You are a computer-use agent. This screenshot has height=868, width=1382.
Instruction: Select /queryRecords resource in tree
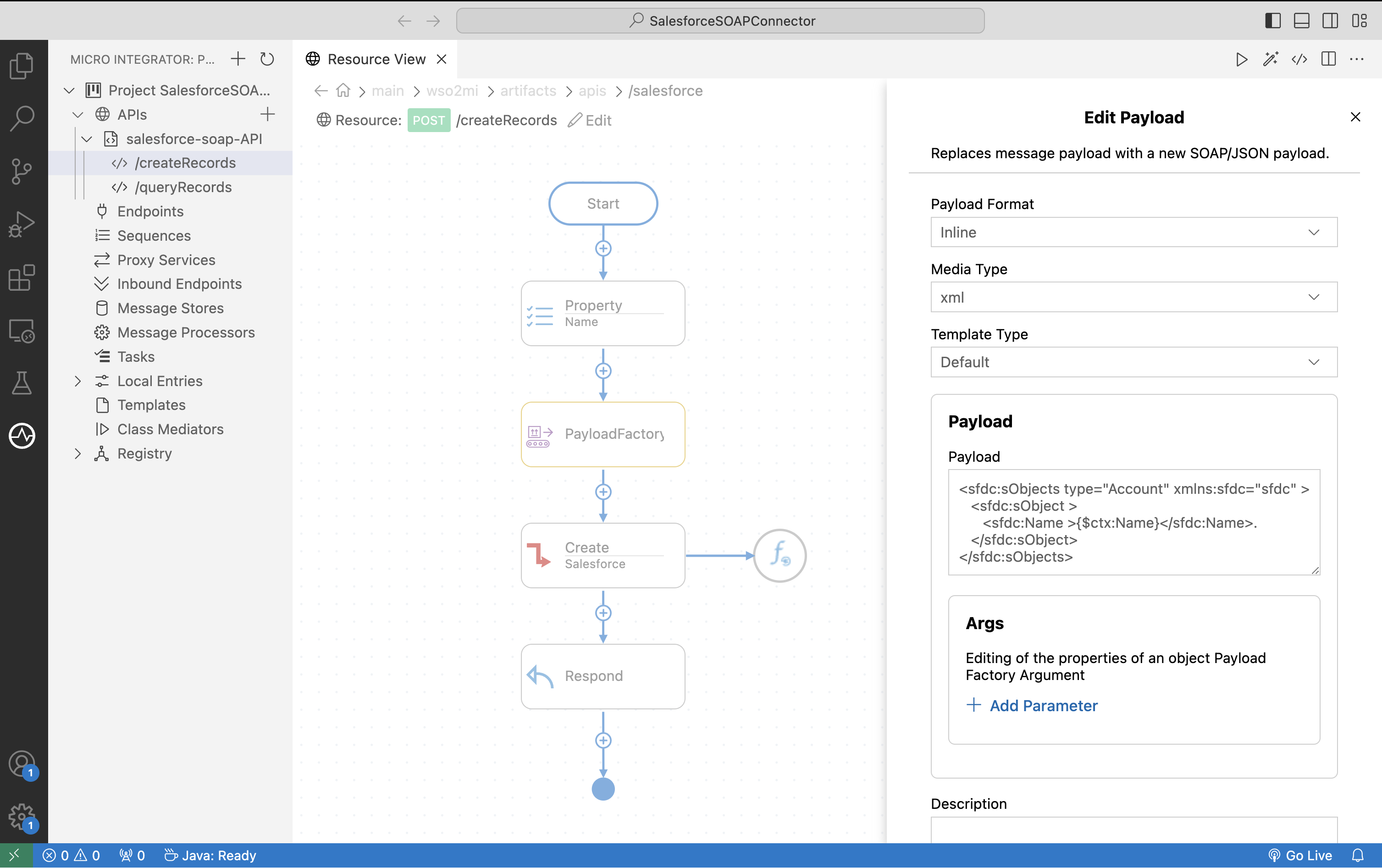(x=183, y=187)
